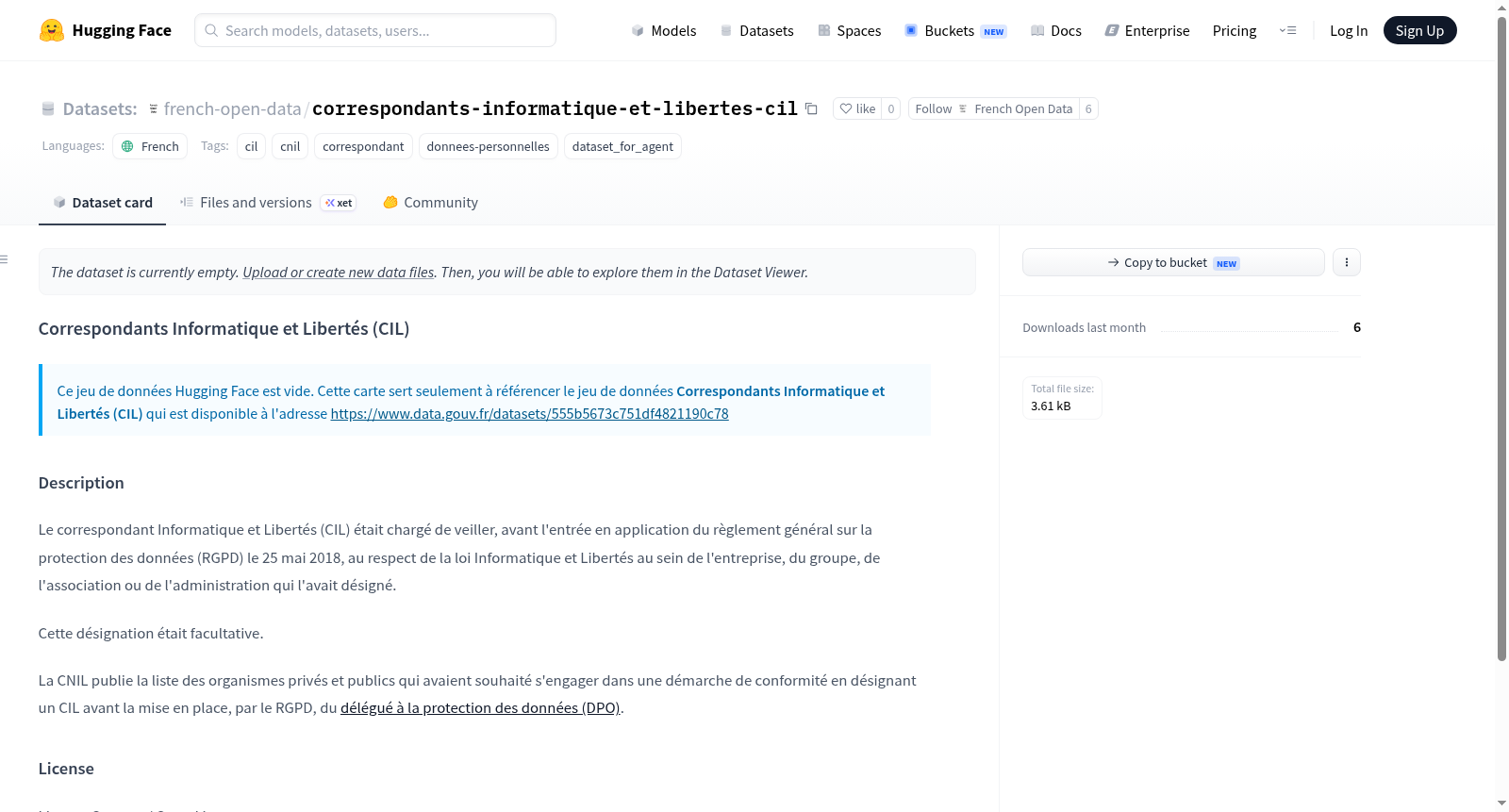The width and height of the screenshot is (1509, 812).
Task: Switch to the Dataset card tab
Action: (x=103, y=202)
